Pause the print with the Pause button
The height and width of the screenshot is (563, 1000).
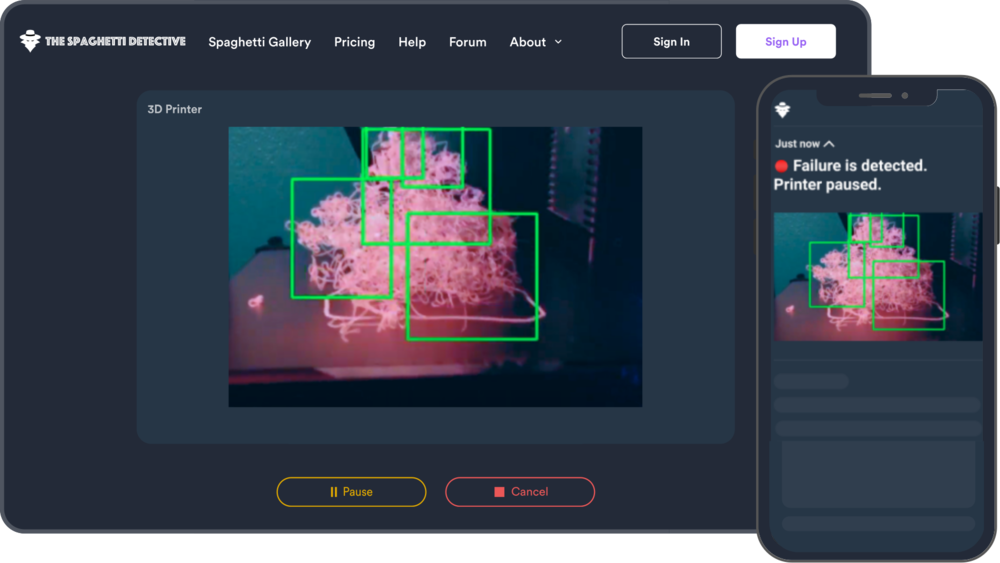click(x=351, y=492)
